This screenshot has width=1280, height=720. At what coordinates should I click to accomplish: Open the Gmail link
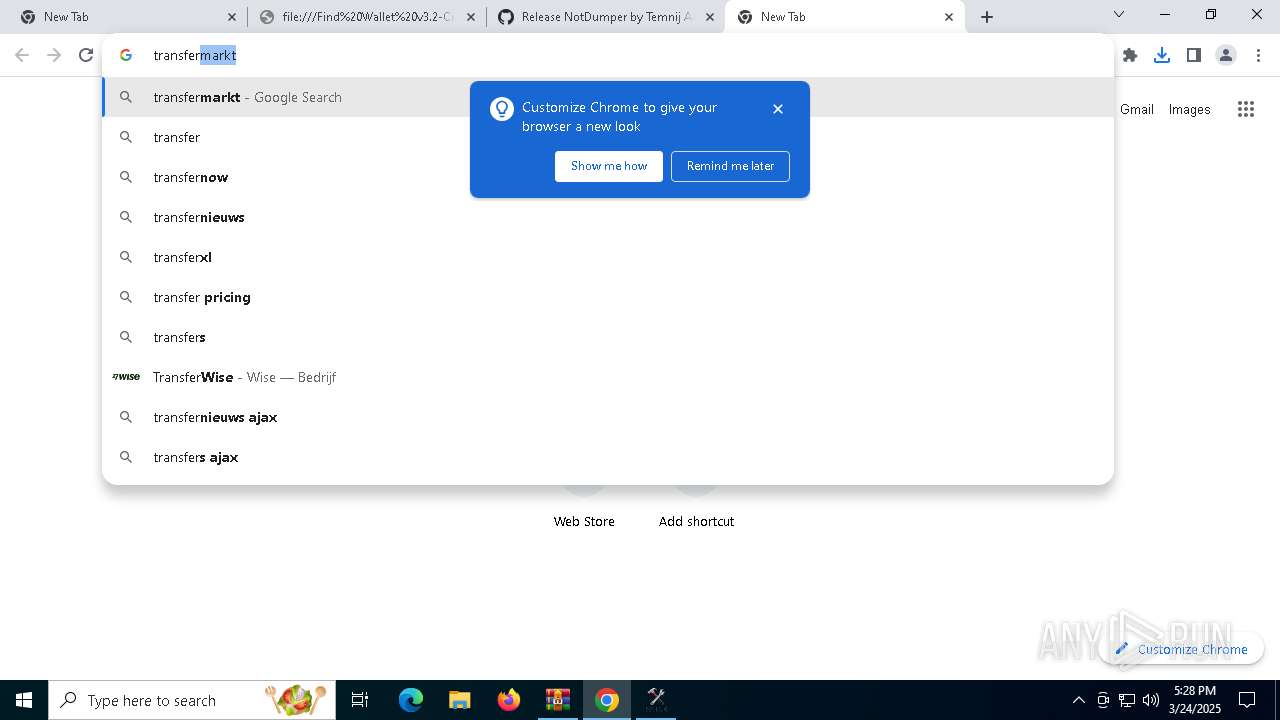pyautogui.click(x=1137, y=109)
